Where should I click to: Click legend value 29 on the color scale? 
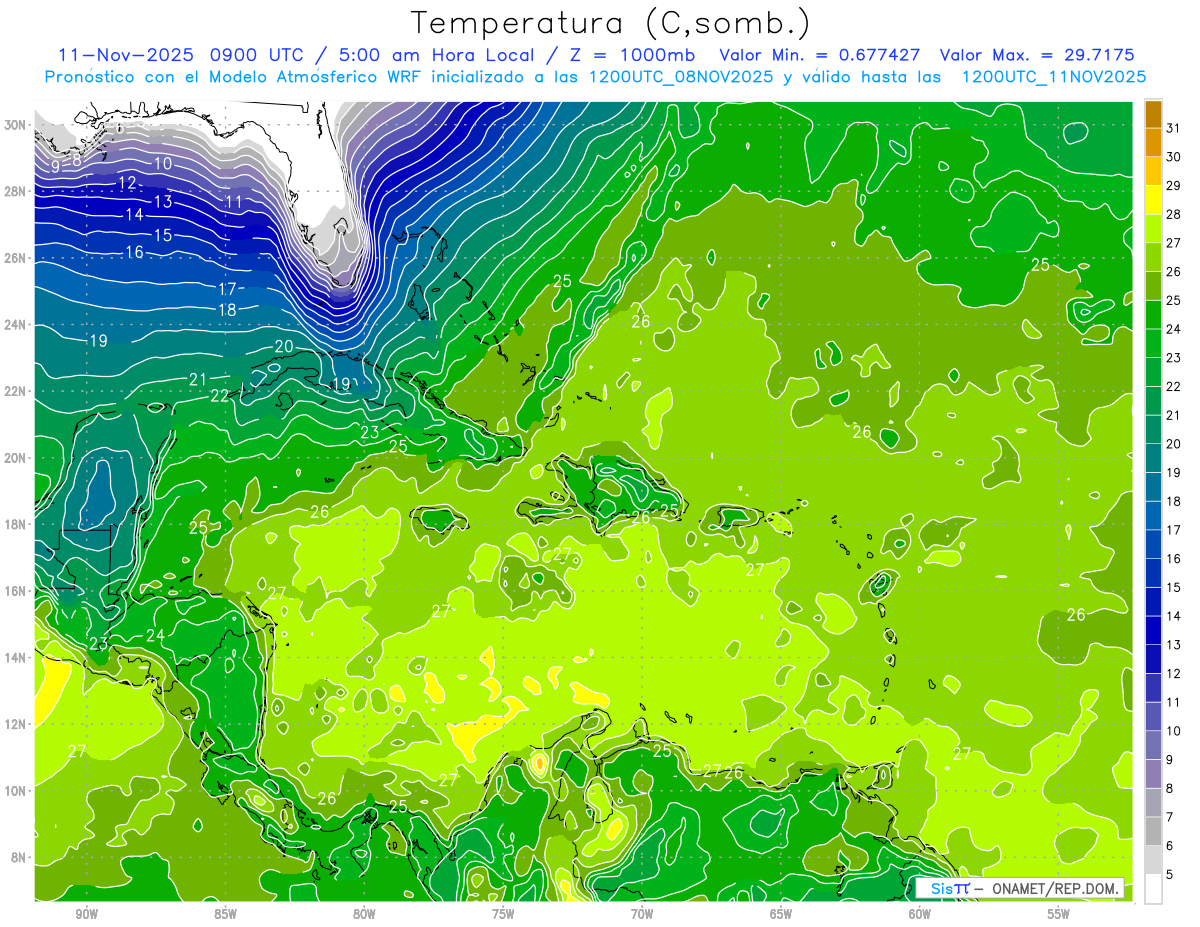pyautogui.click(x=1174, y=185)
